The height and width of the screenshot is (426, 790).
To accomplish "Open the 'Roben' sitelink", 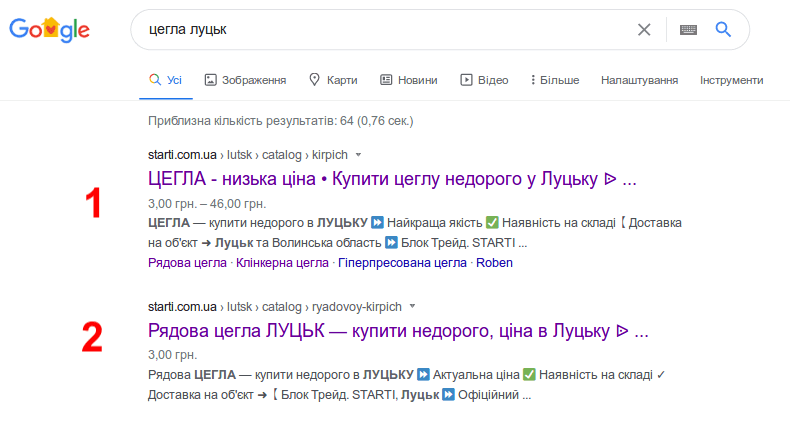I will (494, 263).
